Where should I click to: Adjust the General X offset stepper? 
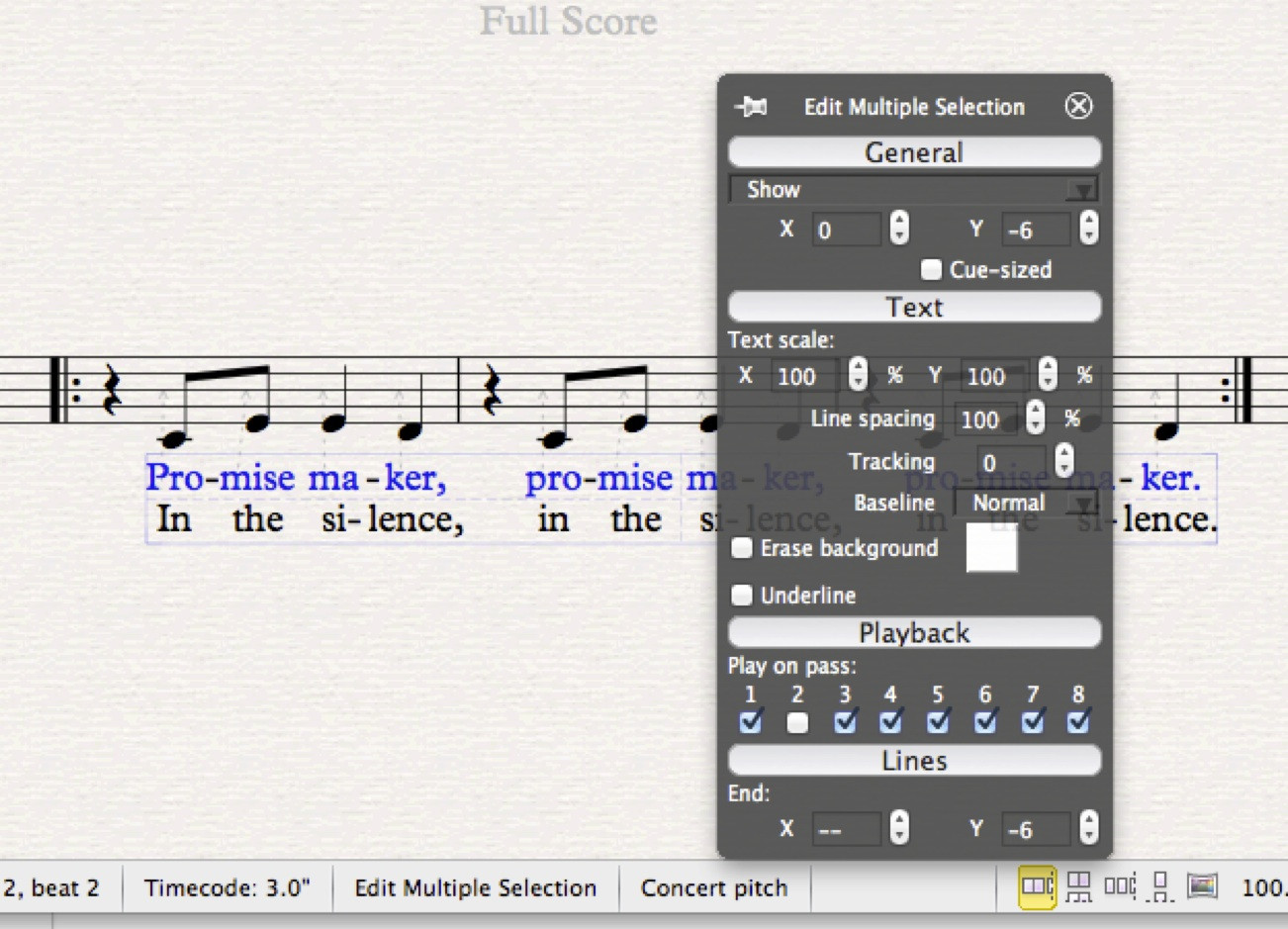click(x=898, y=229)
